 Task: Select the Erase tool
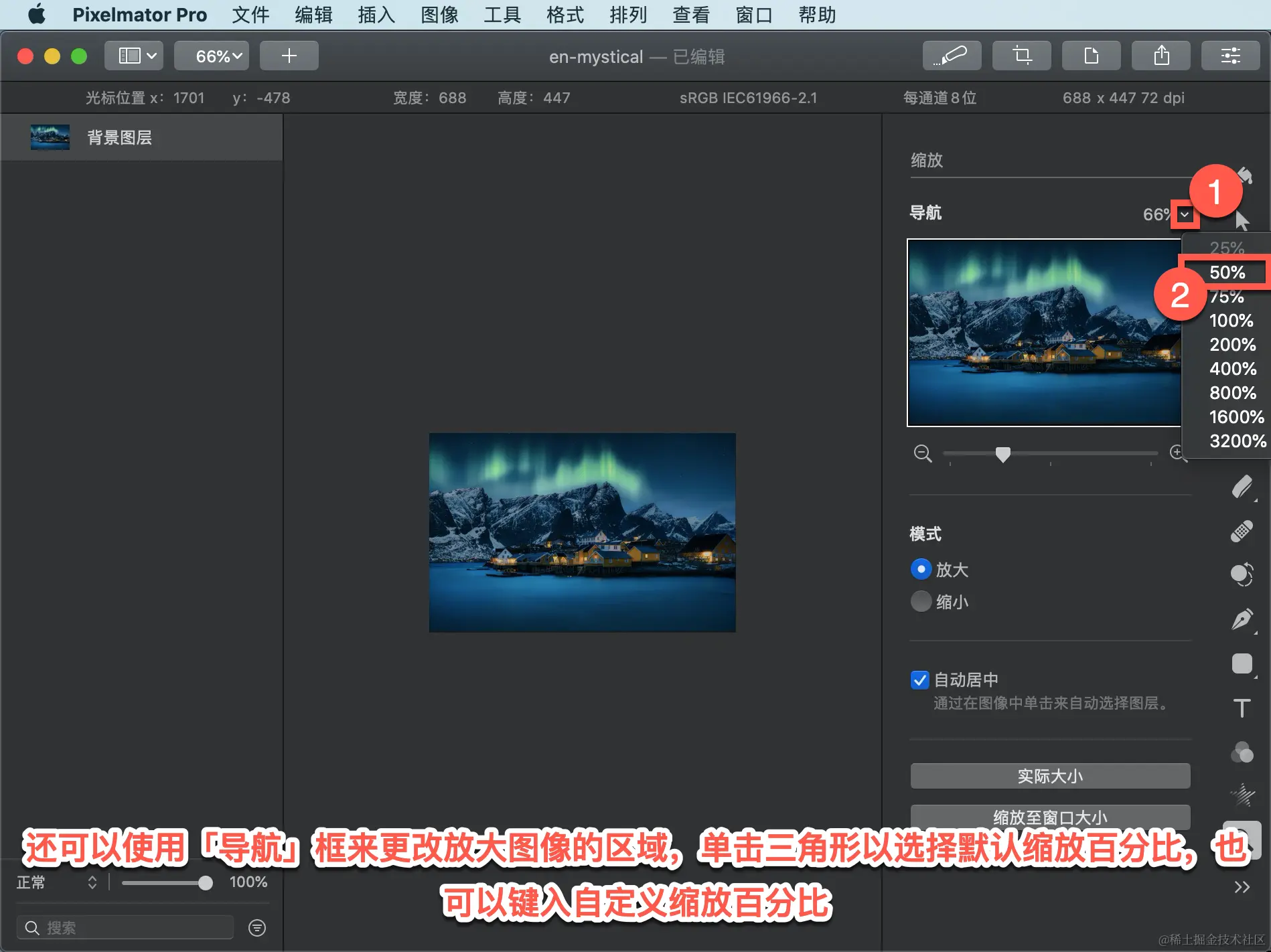[x=1242, y=487]
